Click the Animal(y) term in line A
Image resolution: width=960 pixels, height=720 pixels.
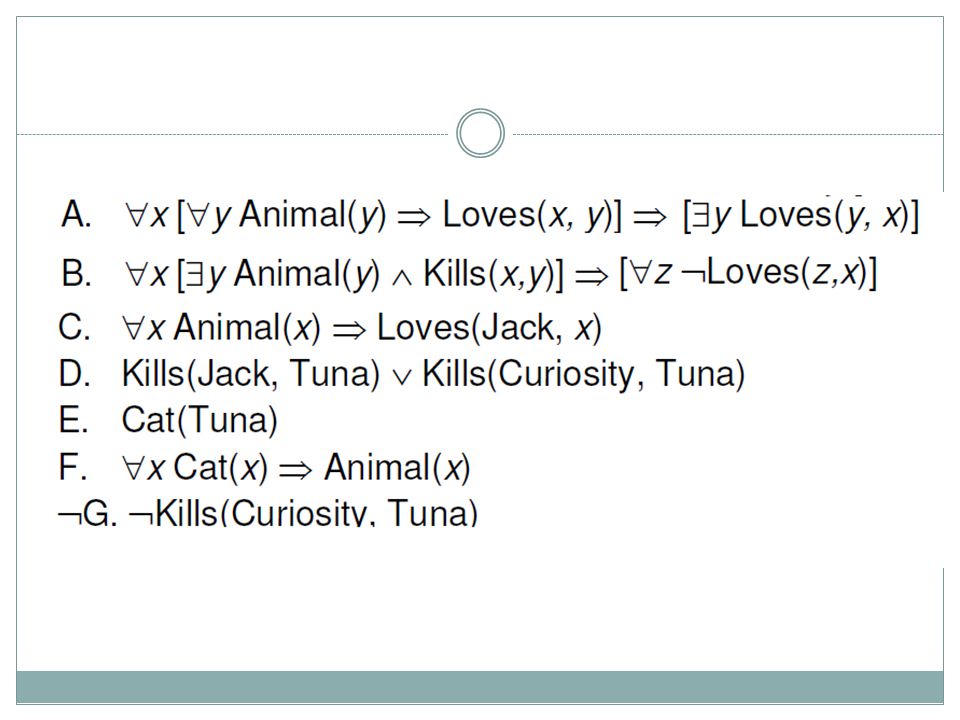(313, 216)
